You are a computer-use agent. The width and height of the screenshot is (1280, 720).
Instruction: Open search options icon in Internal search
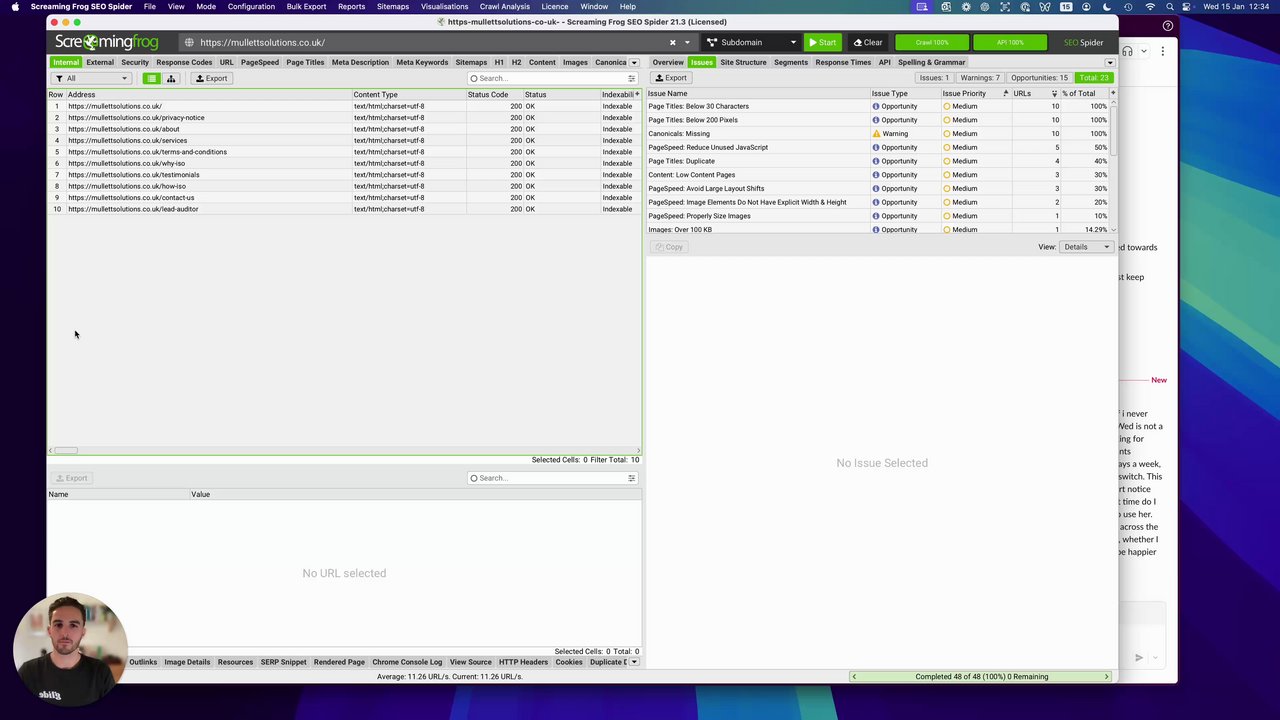(631, 78)
